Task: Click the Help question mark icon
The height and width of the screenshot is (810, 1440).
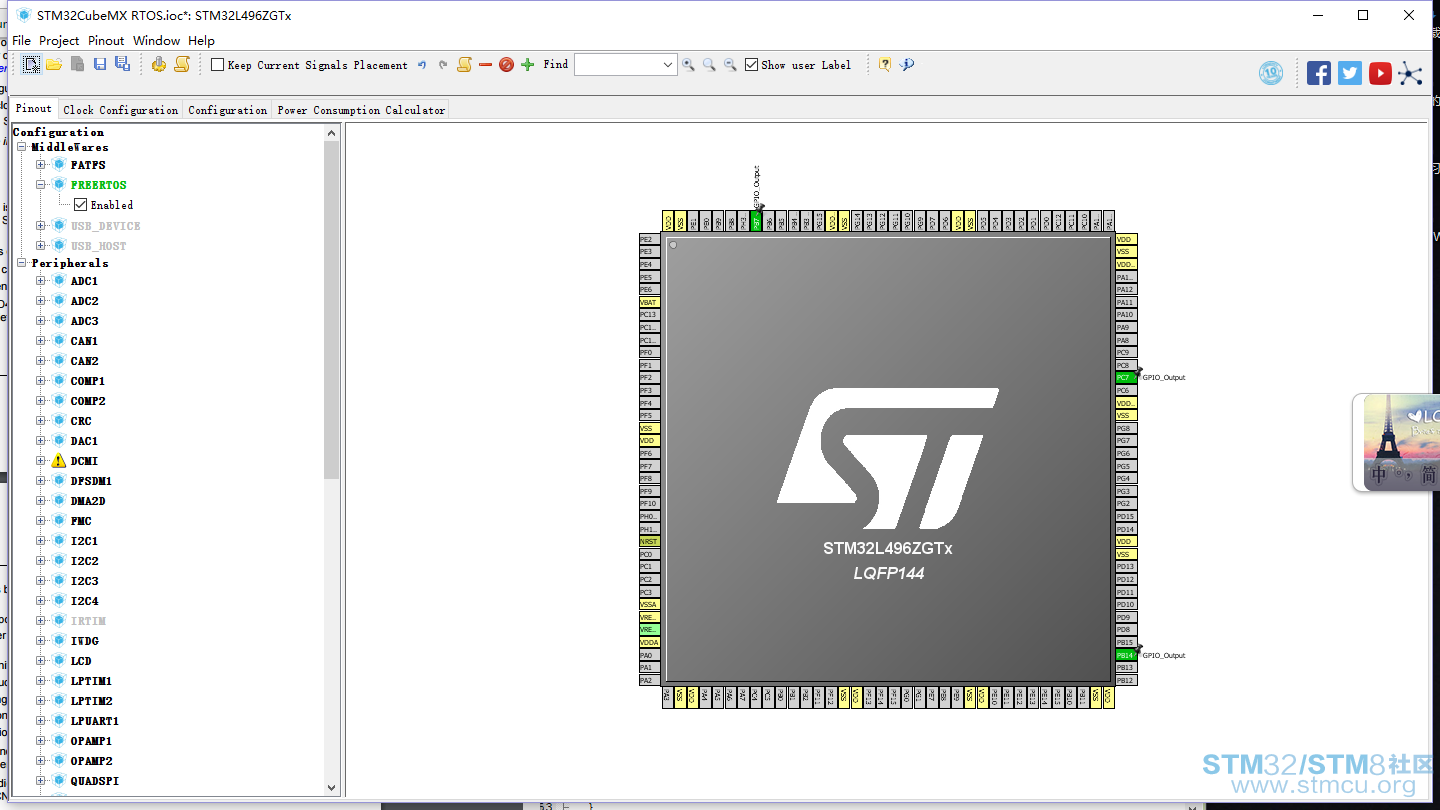Action: 885,65
